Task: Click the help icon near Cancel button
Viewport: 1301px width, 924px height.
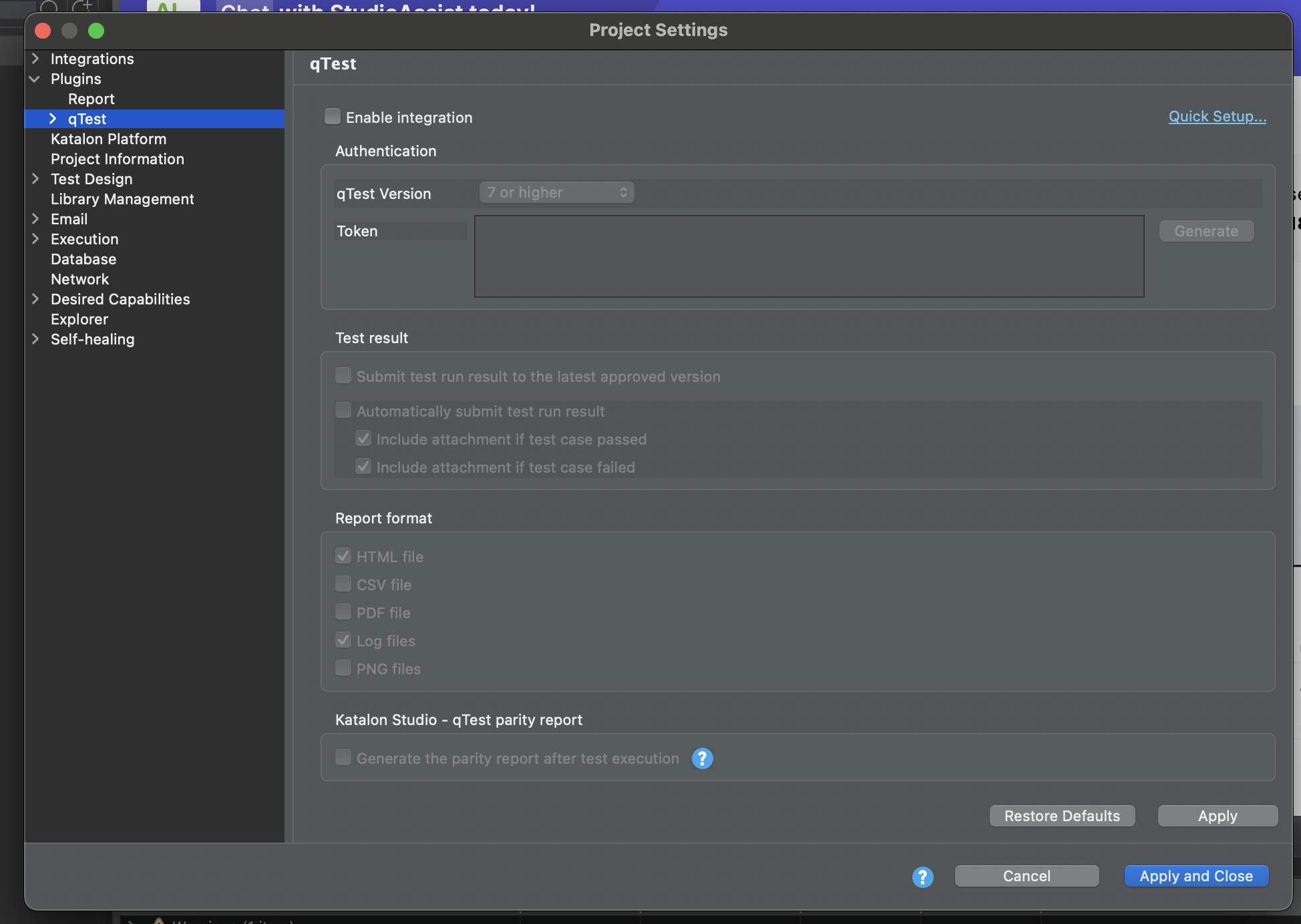Action: click(922, 877)
